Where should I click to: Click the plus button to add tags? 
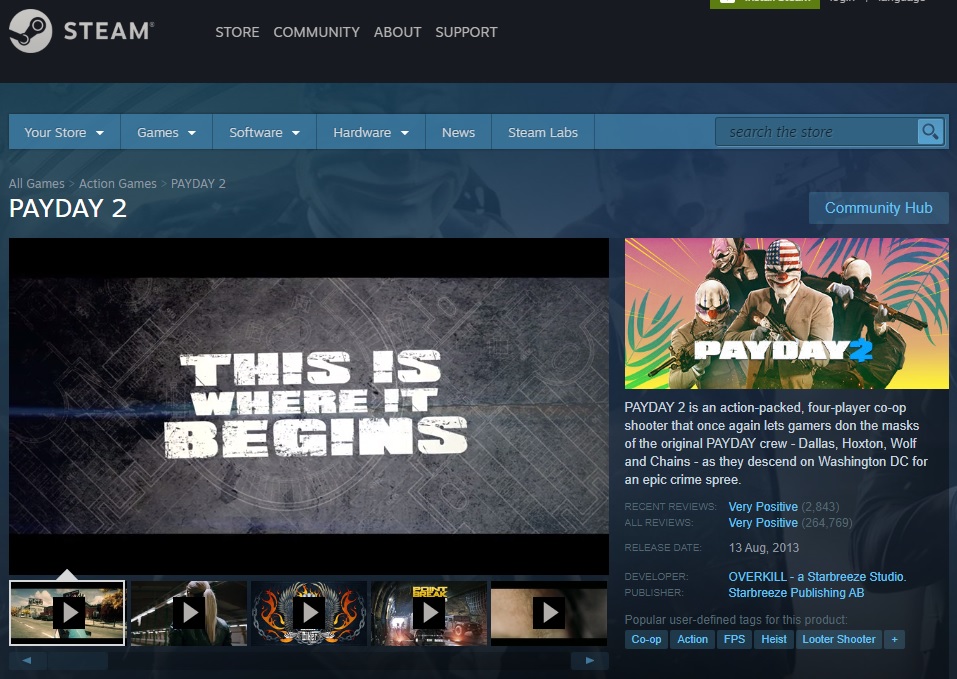point(894,639)
